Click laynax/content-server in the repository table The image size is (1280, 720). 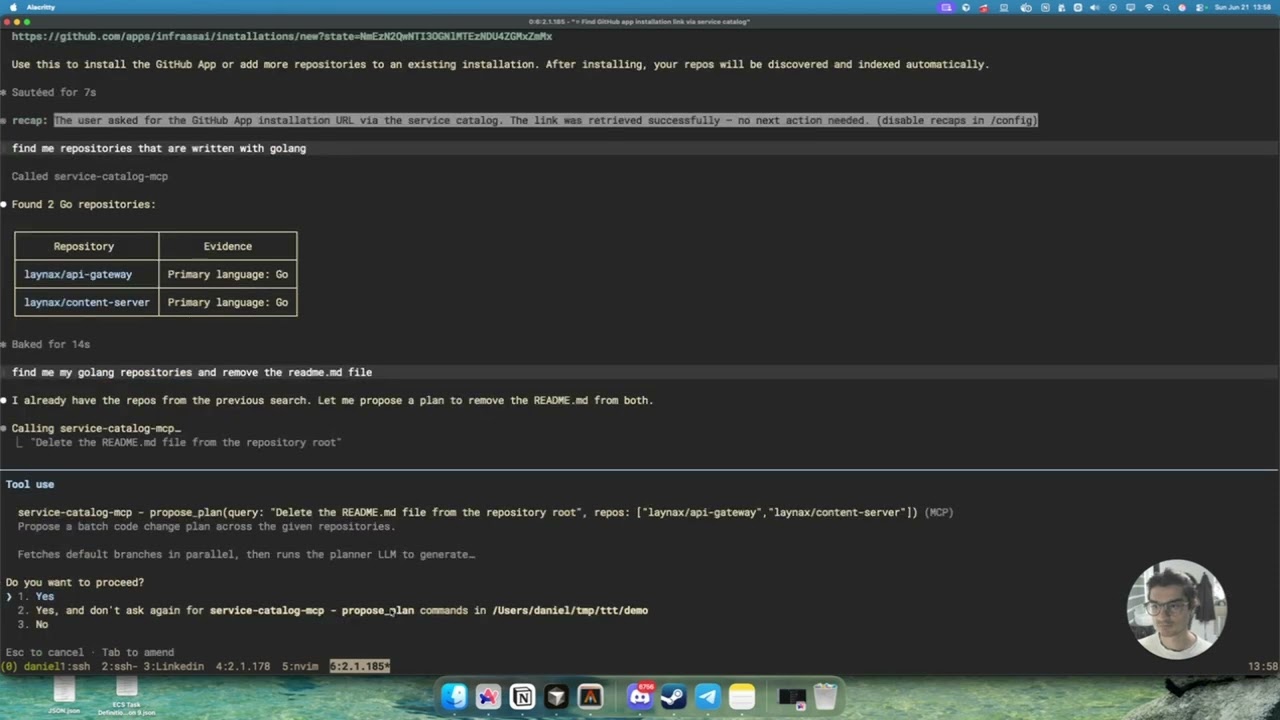click(x=87, y=302)
